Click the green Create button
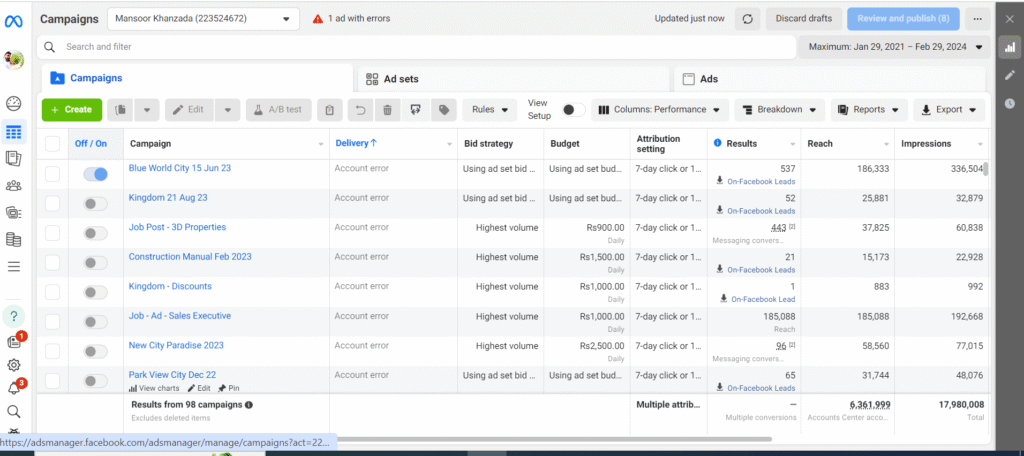1024x456 pixels. [72, 110]
